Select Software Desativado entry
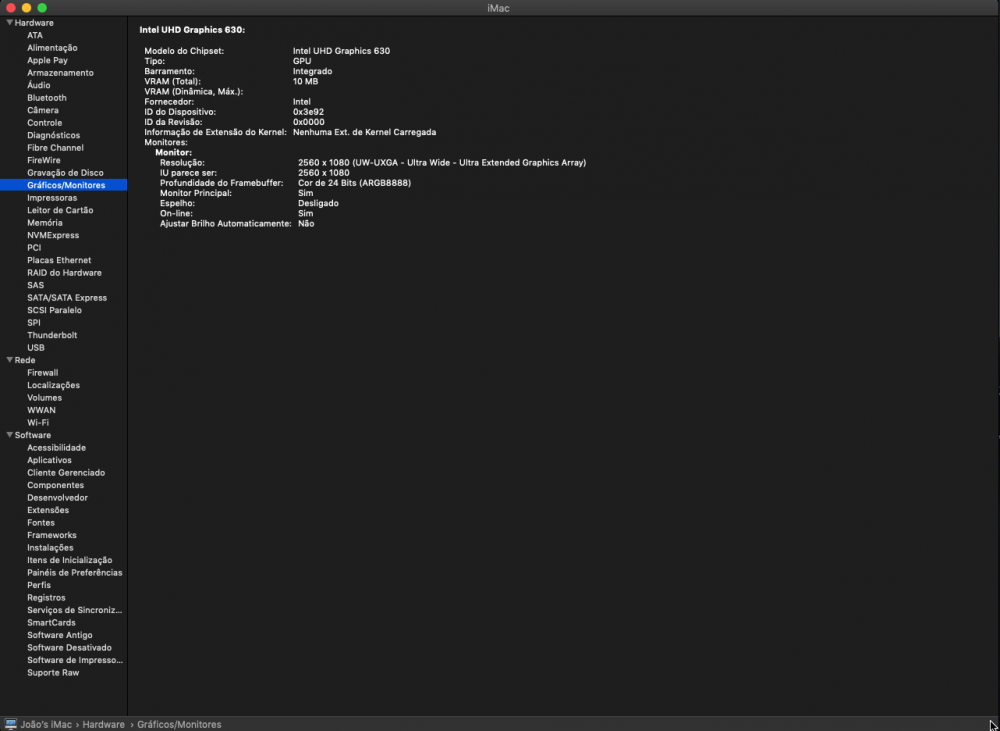Viewport: 1000px width, 731px height. click(69, 647)
